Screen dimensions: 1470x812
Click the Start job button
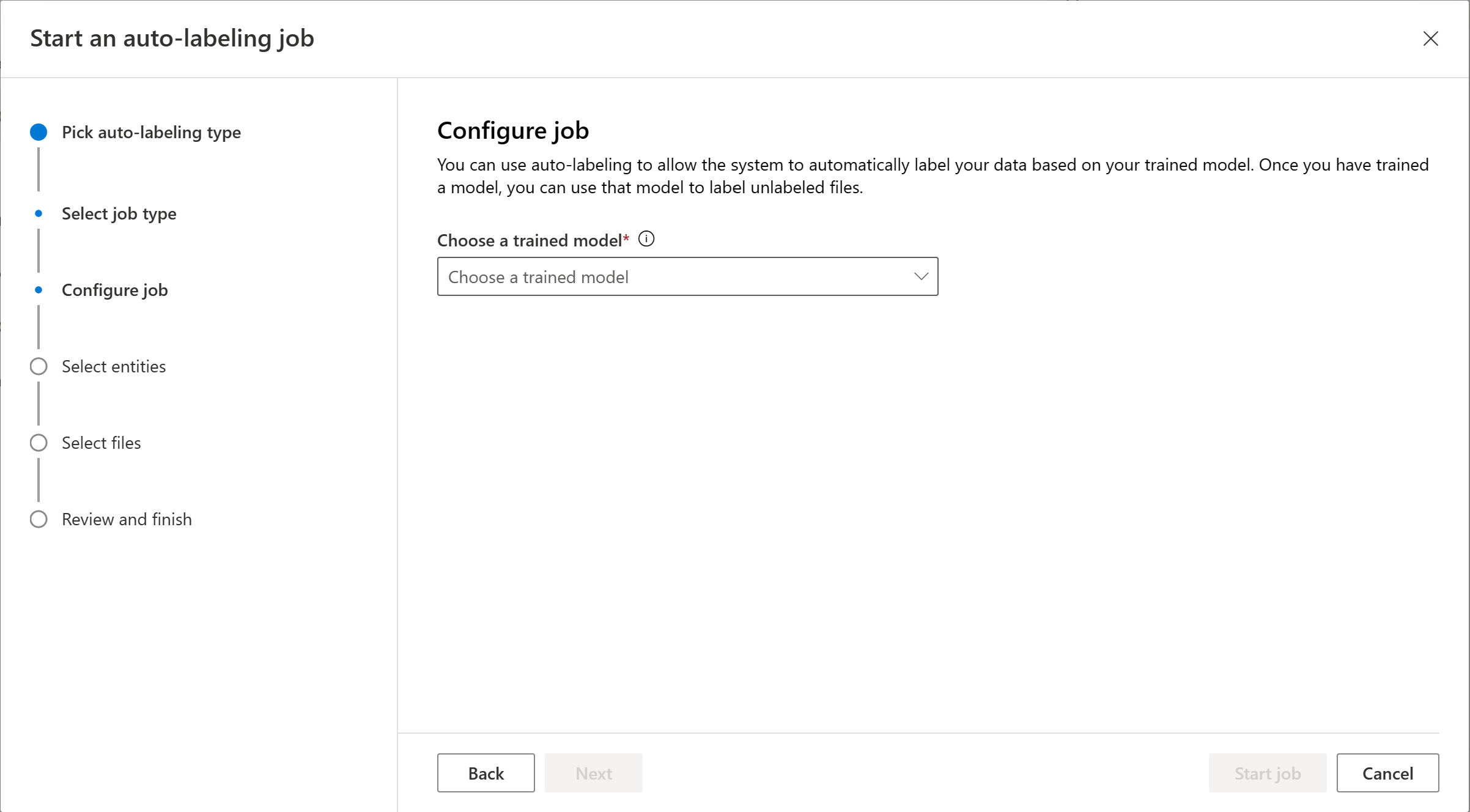pos(1267,773)
